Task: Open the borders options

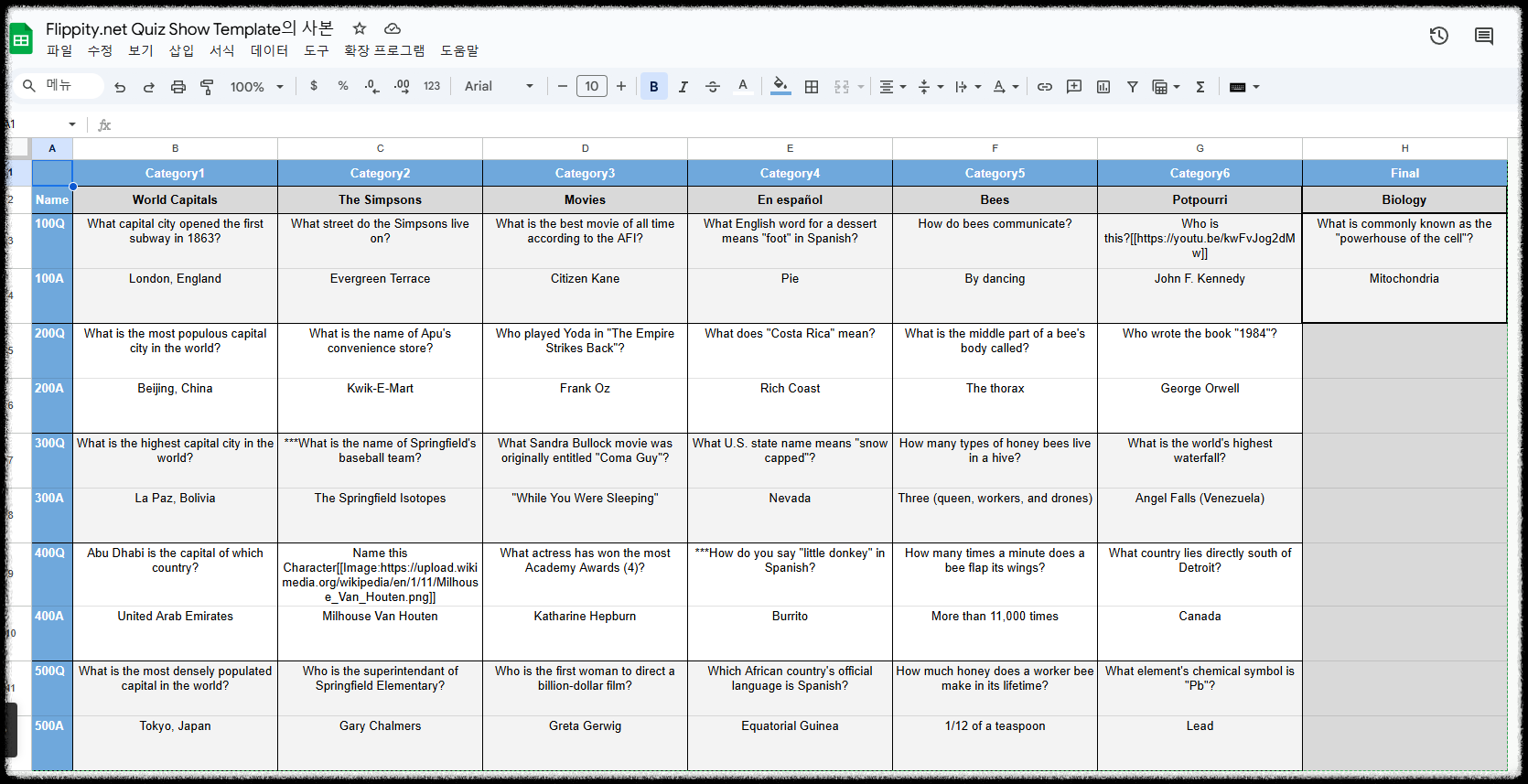Action: click(x=812, y=86)
